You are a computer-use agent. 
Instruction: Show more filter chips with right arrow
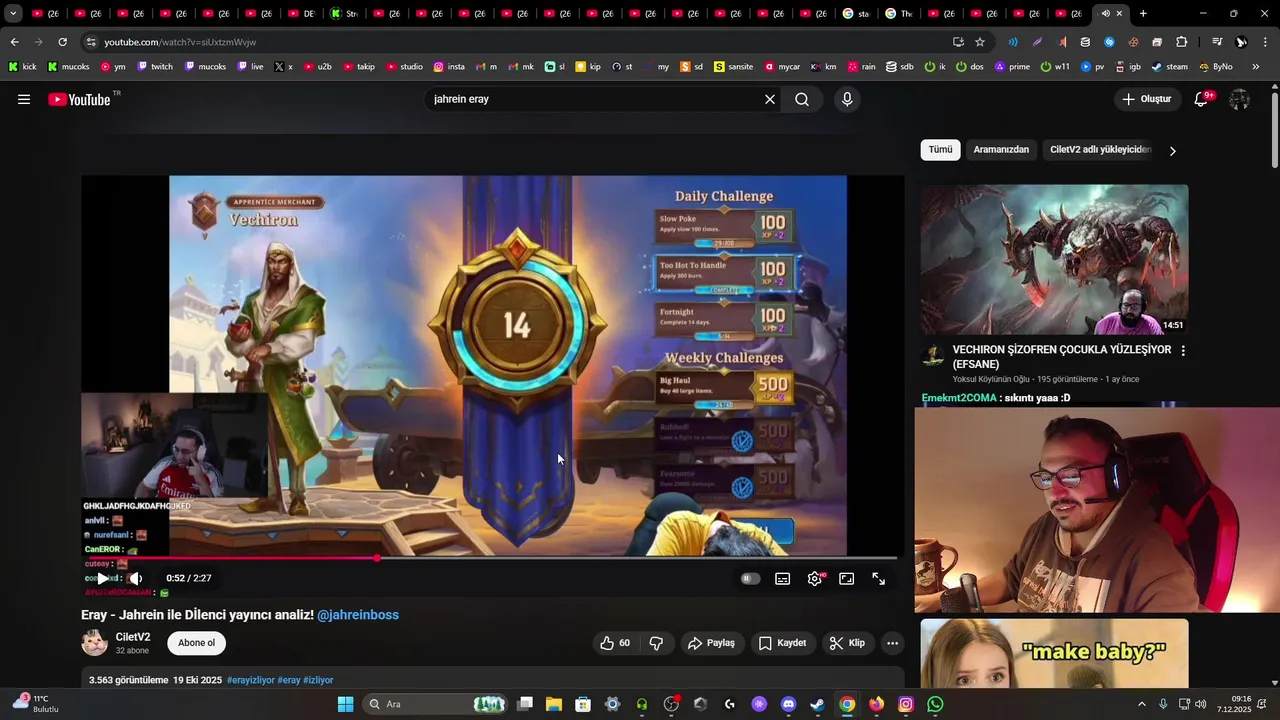point(1172,151)
